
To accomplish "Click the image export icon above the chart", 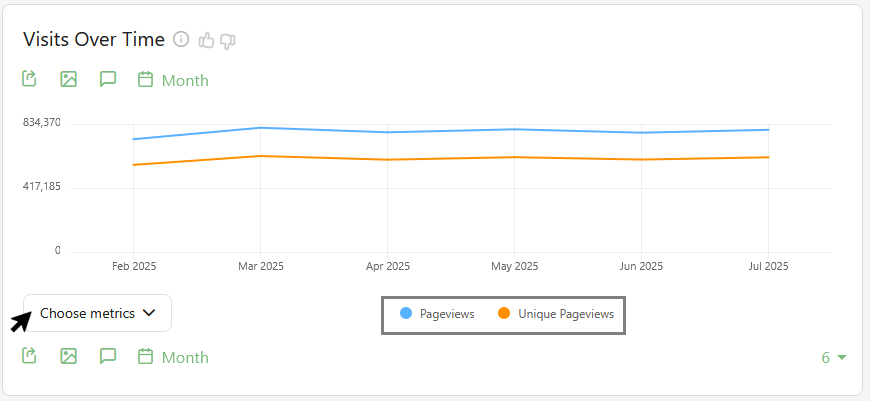I will click(x=68, y=79).
